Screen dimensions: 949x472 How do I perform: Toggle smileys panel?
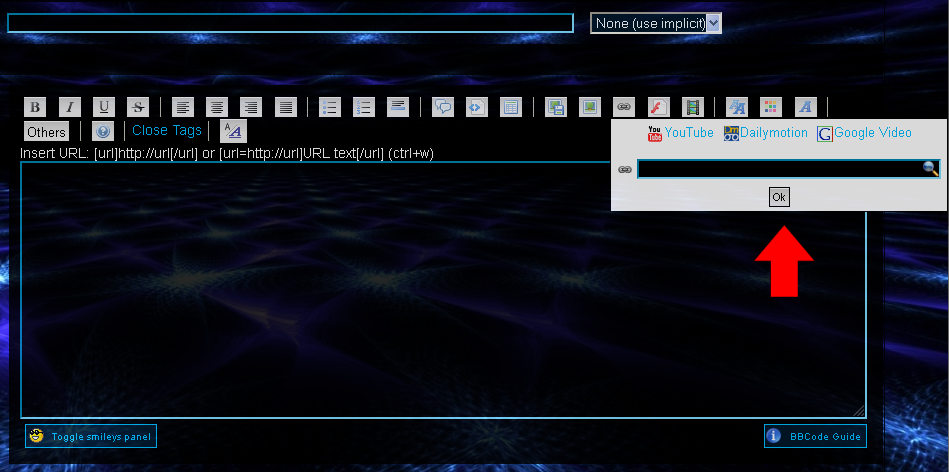91,436
